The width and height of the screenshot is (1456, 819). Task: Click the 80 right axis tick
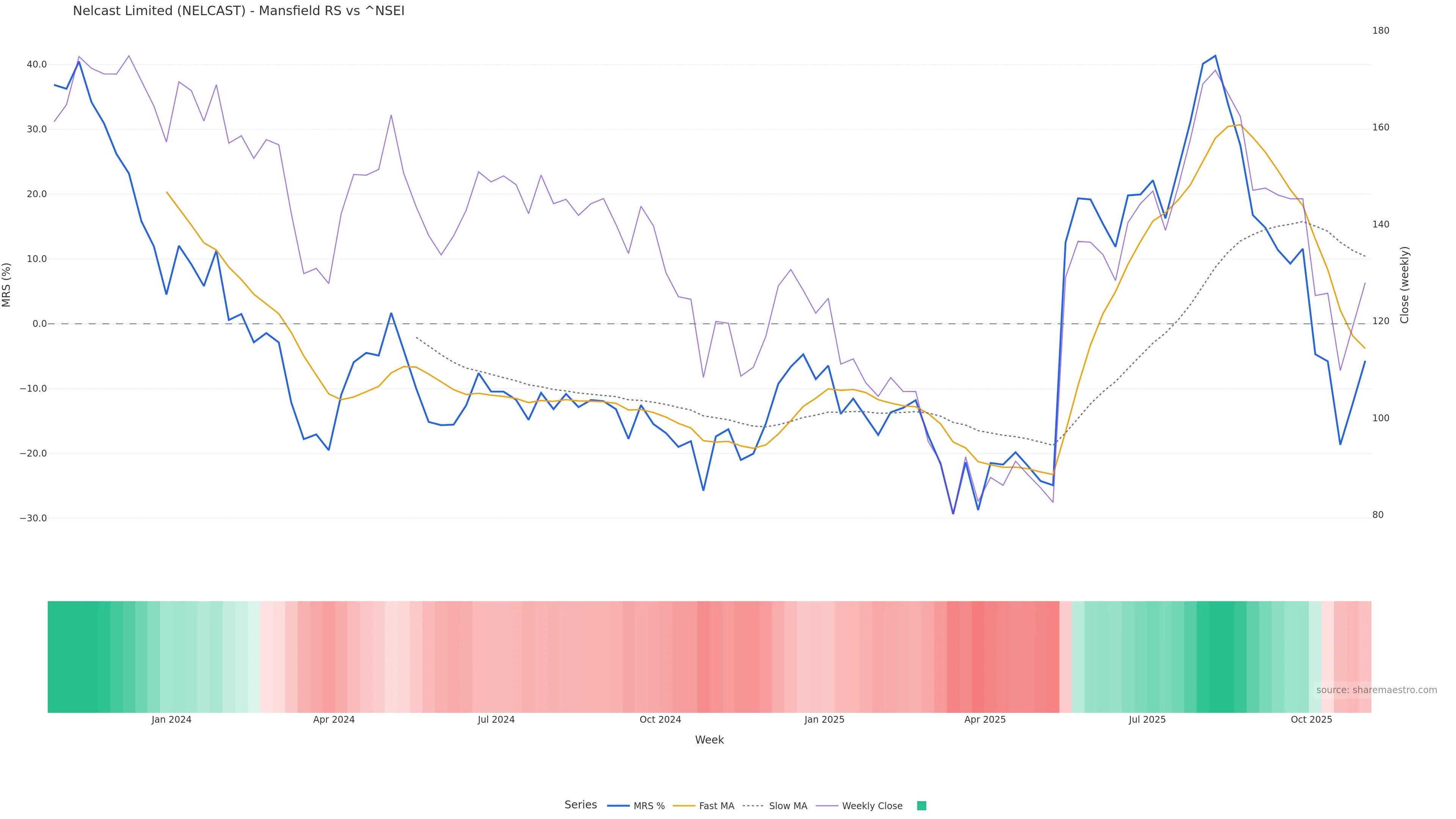click(x=1378, y=515)
